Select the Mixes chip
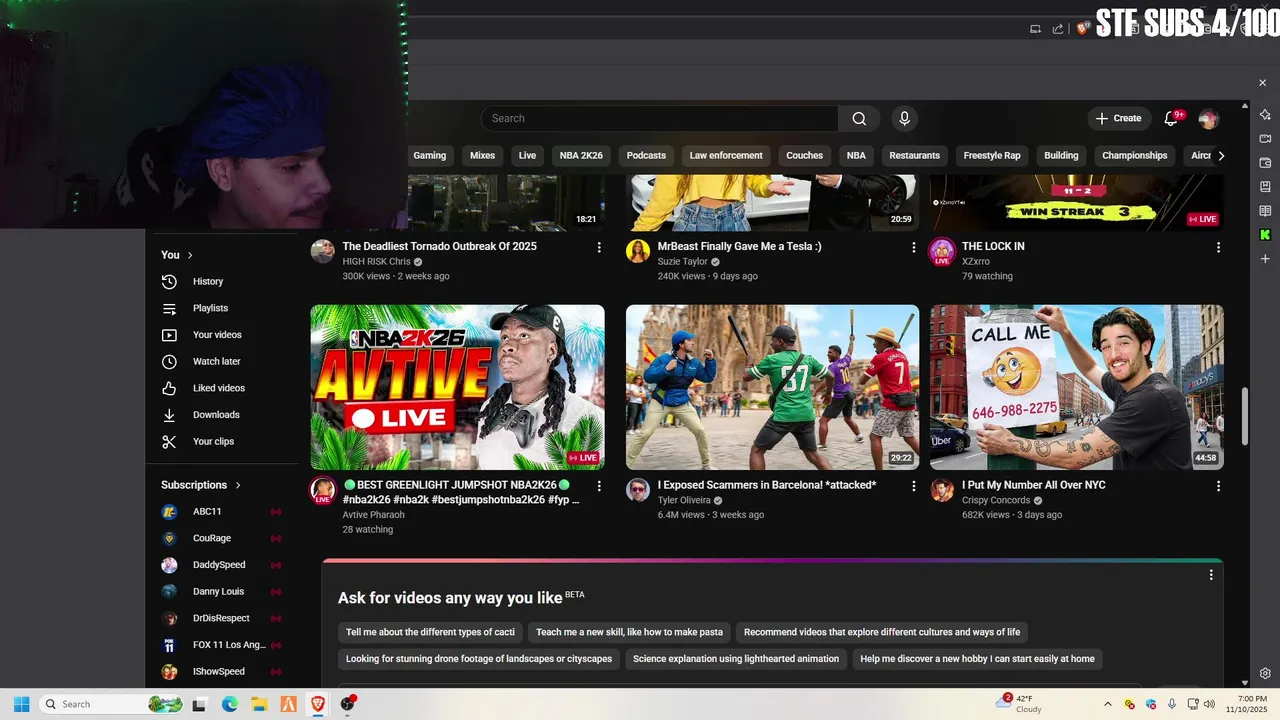The image size is (1280, 720). point(482,156)
